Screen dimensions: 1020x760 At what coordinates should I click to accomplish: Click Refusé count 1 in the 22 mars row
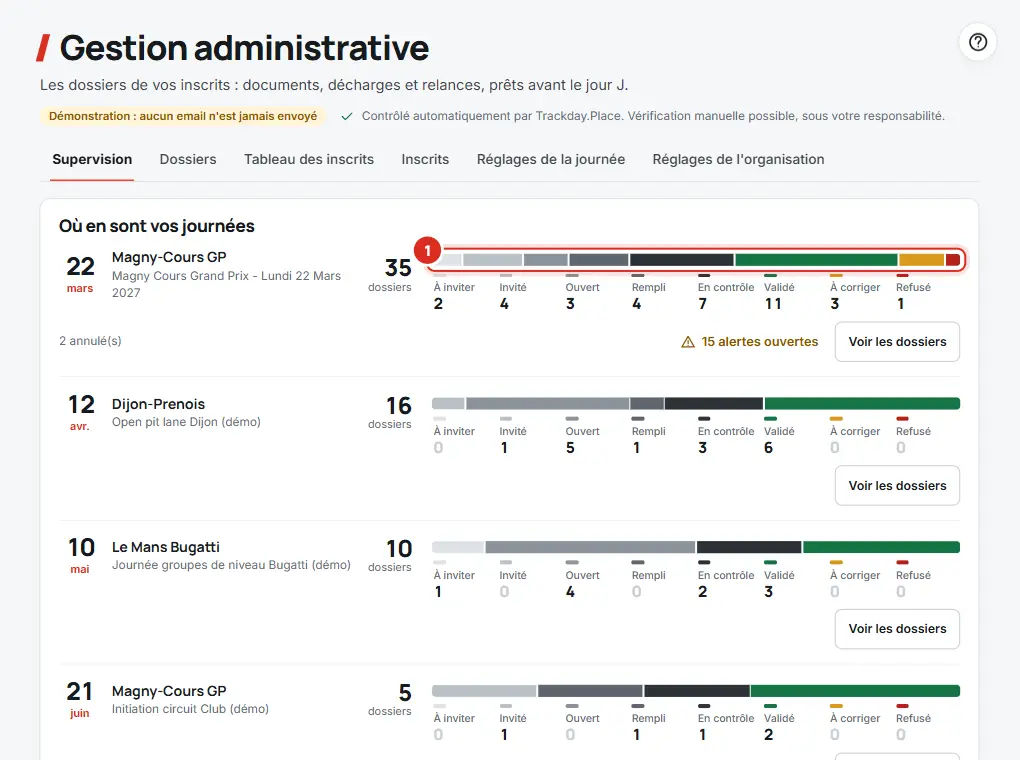[900, 304]
